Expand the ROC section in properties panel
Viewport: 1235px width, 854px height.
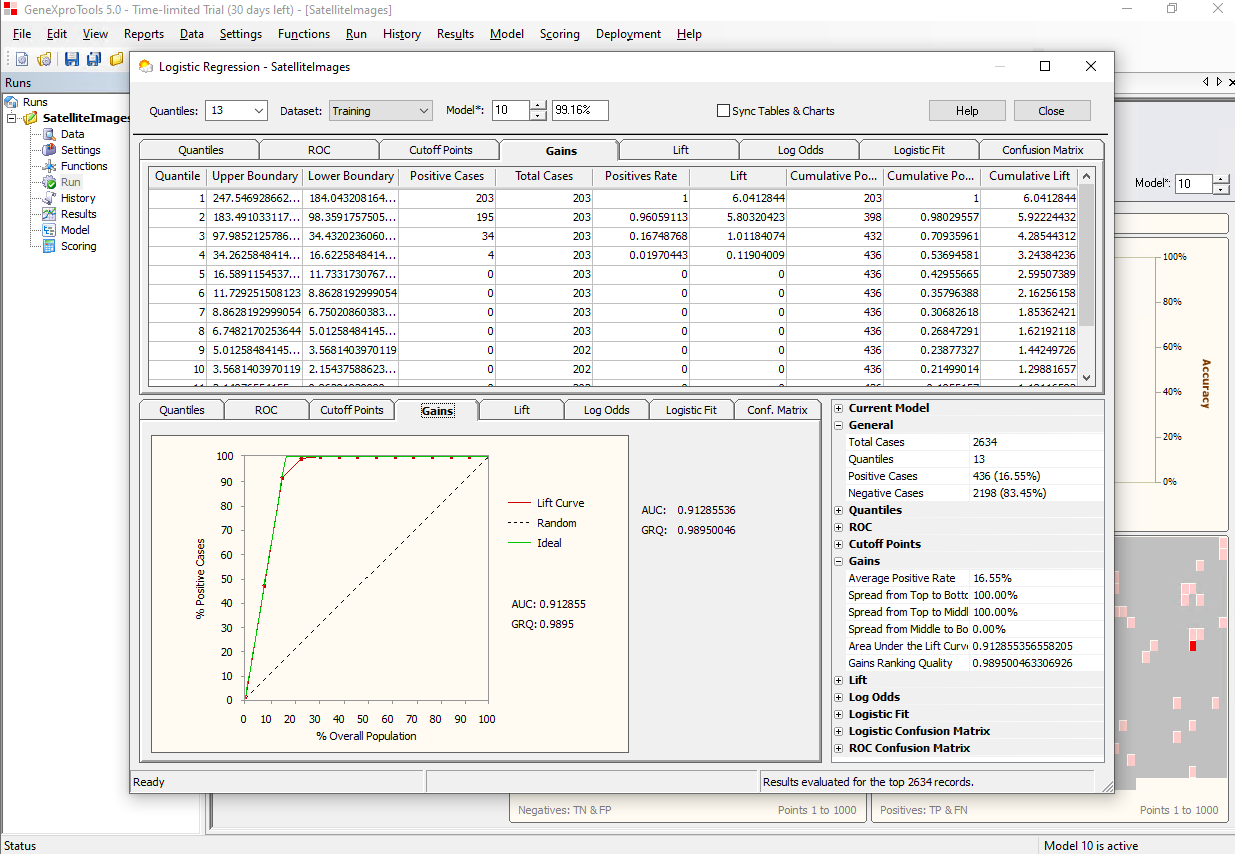coord(838,527)
